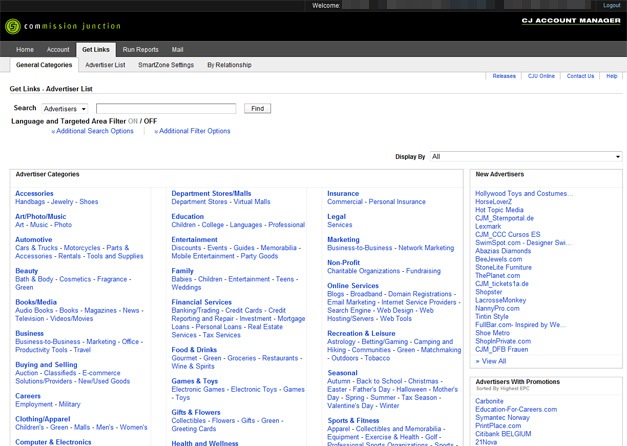Open new advertiser Abazias Diamonds
The width and height of the screenshot is (627, 446).
pyautogui.click(x=503, y=251)
